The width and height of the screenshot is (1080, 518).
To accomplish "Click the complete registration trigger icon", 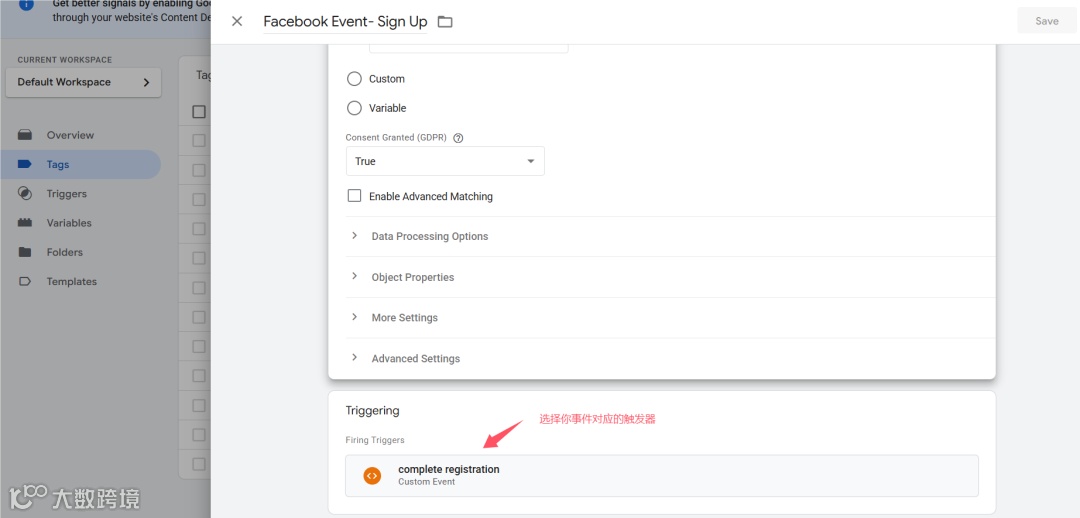I will point(372,475).
